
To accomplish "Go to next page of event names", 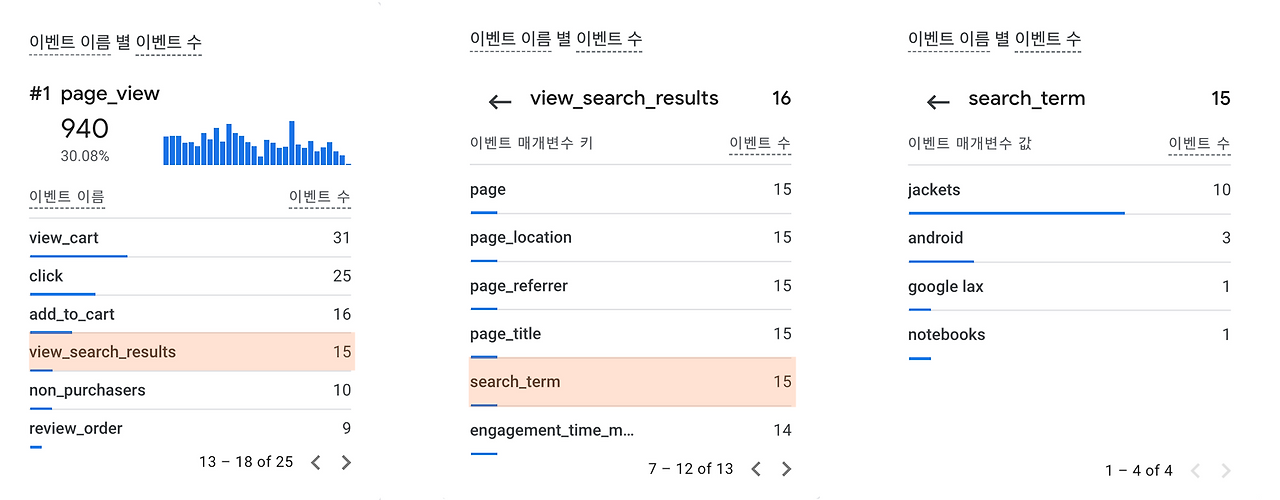I will click(x=346, y=462).
